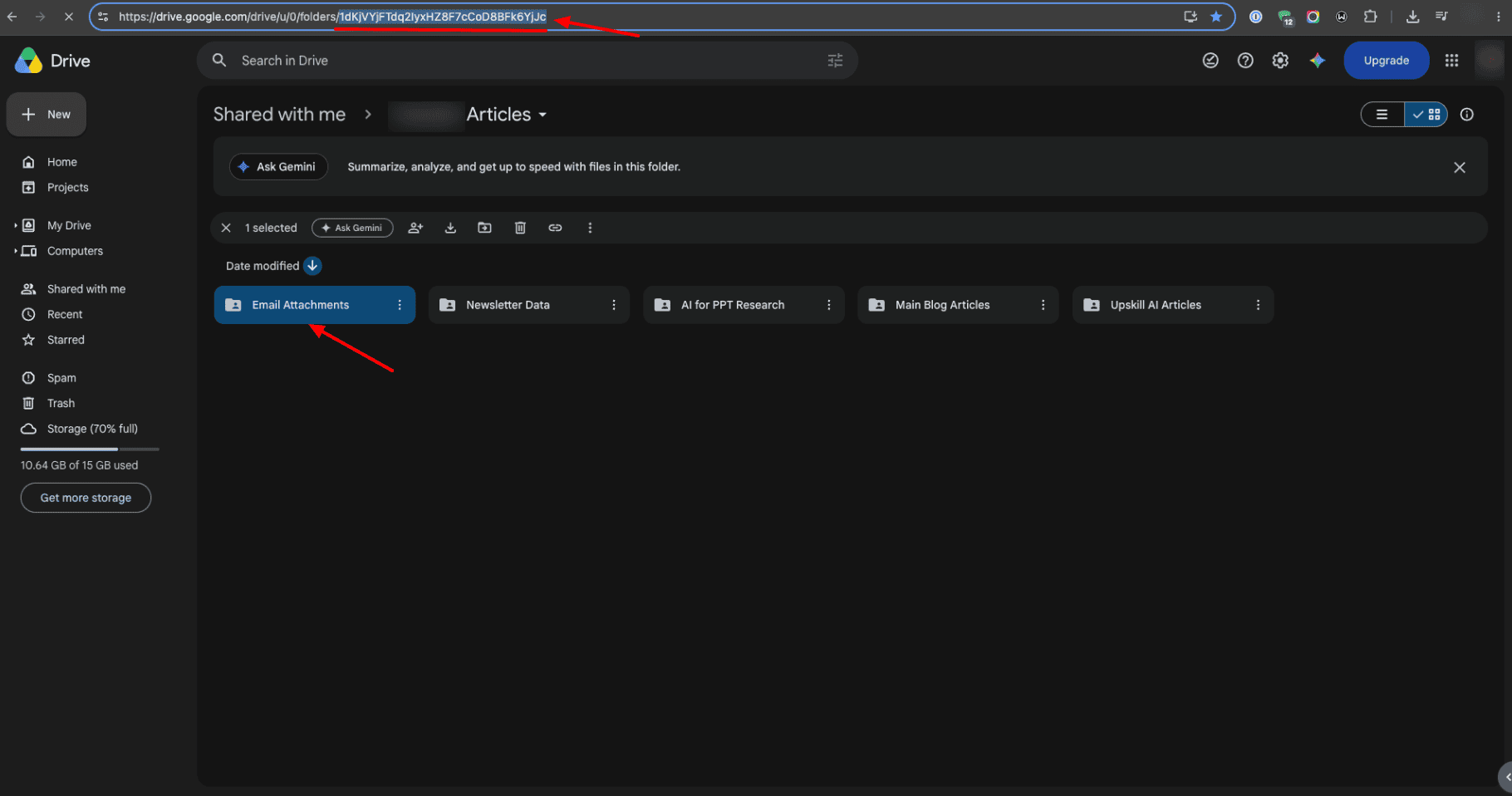Copy link using the chain icon

coord(555,228)
